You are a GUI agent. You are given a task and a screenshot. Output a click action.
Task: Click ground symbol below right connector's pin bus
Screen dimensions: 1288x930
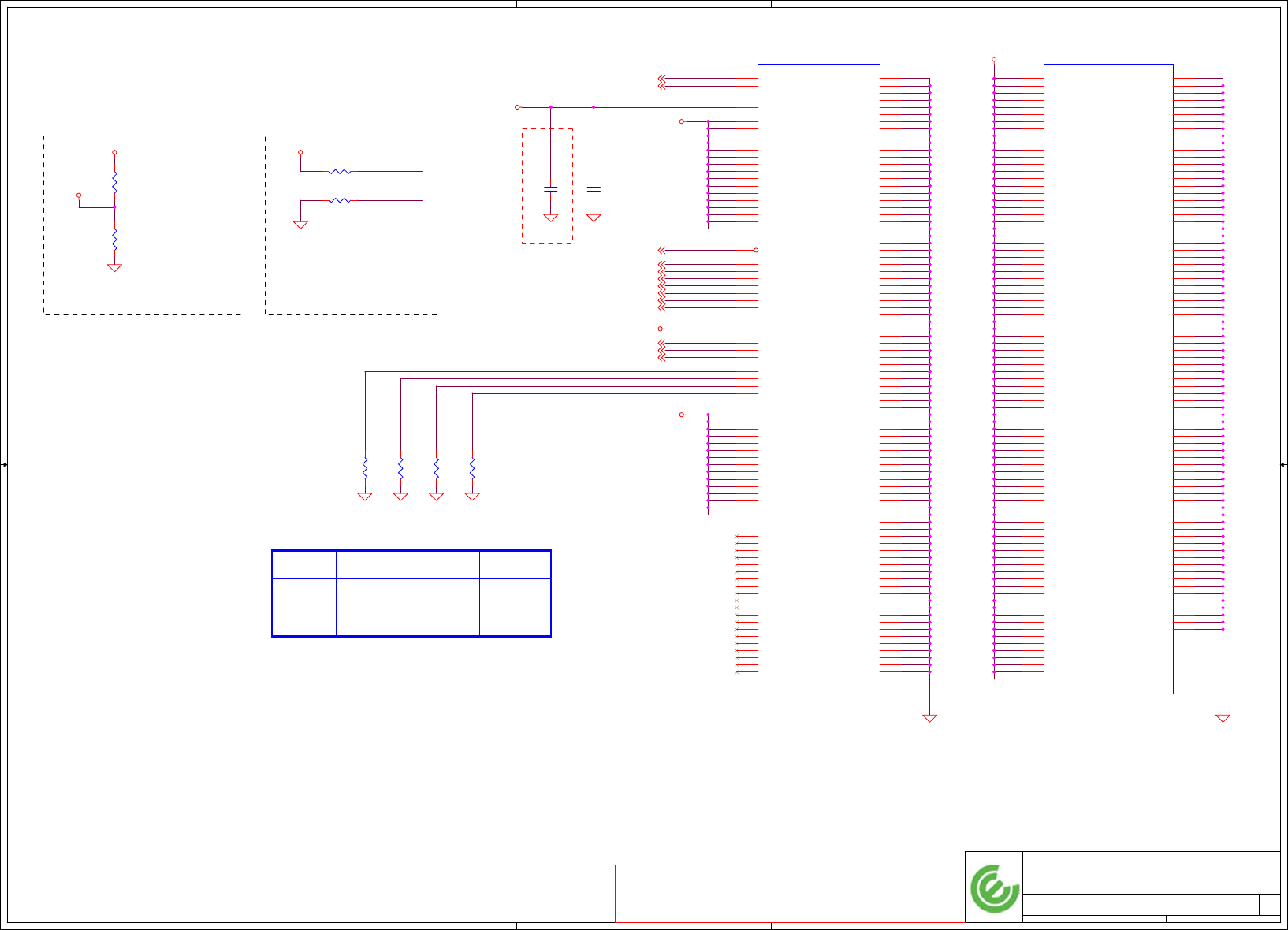pyautogui.click(x=1223, y=718)
